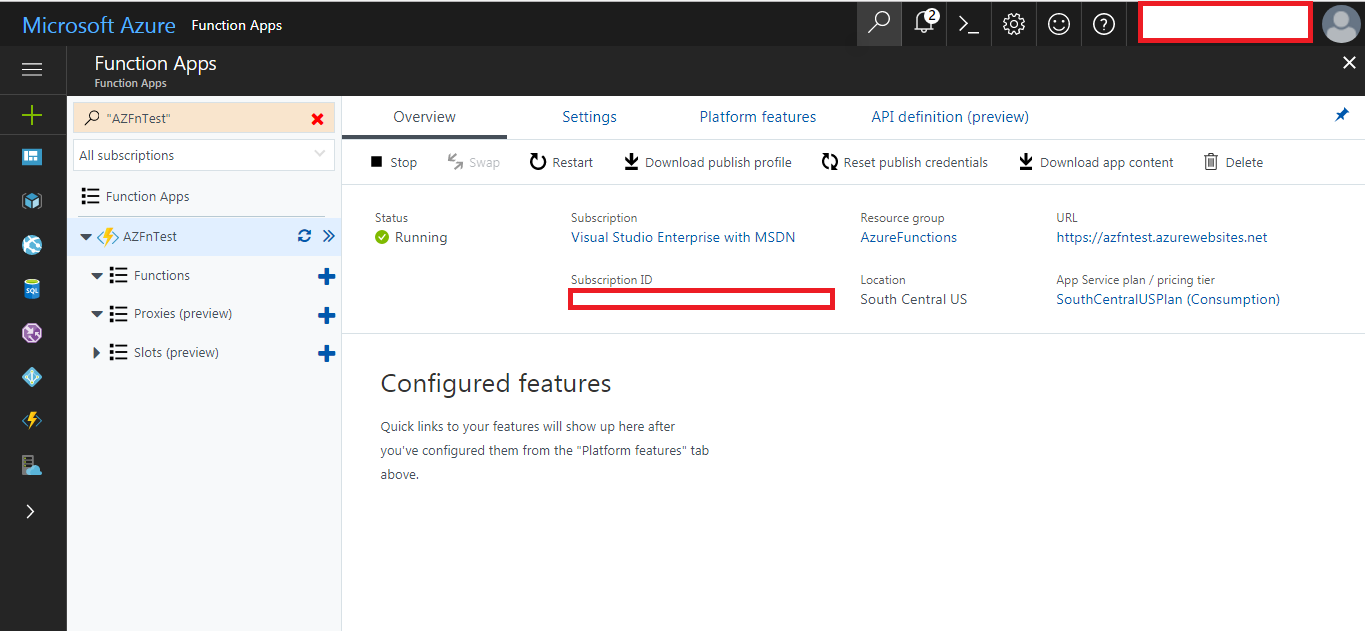Add a new slot with the plus
This screenshot has height=631, width=1365.
[326, 353]
